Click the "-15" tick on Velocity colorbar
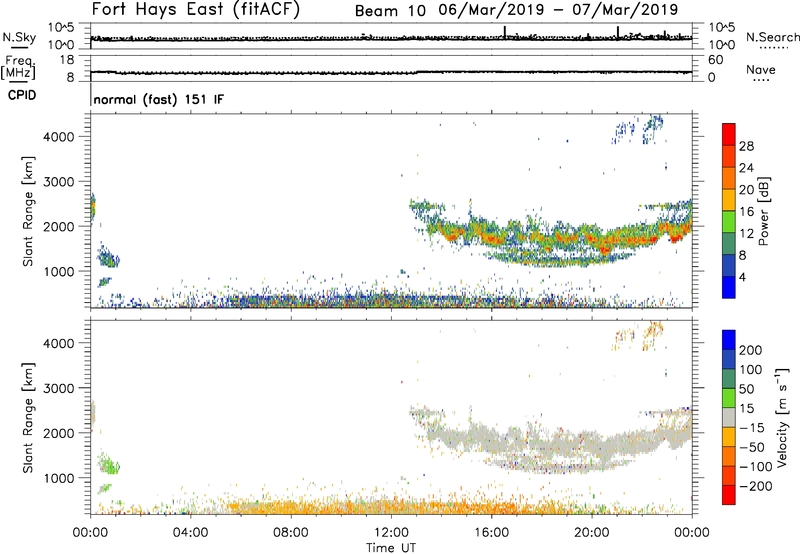Viewport: 800px width, 554px height. [x=752, y=428]
